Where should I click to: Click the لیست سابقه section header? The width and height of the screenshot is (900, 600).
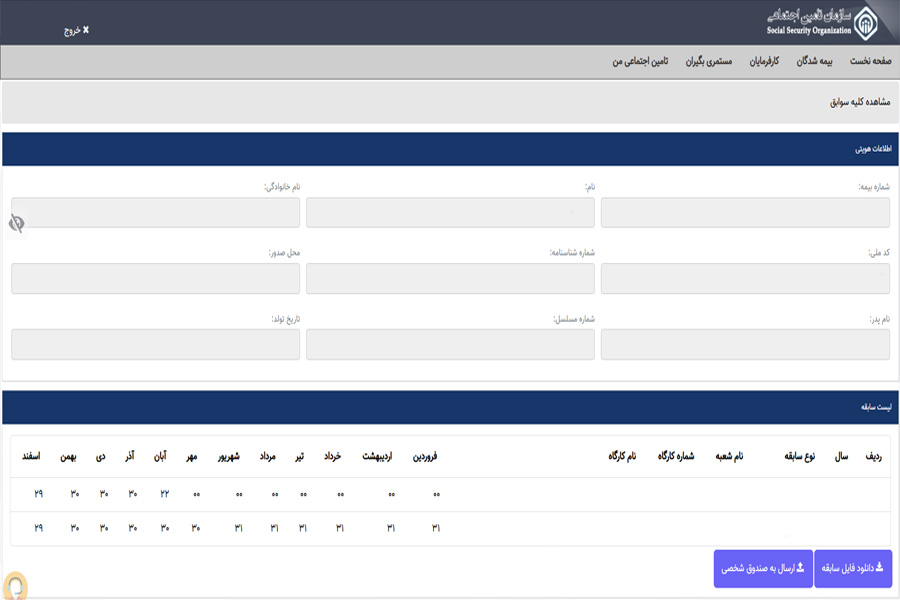[x=450, y=408]
